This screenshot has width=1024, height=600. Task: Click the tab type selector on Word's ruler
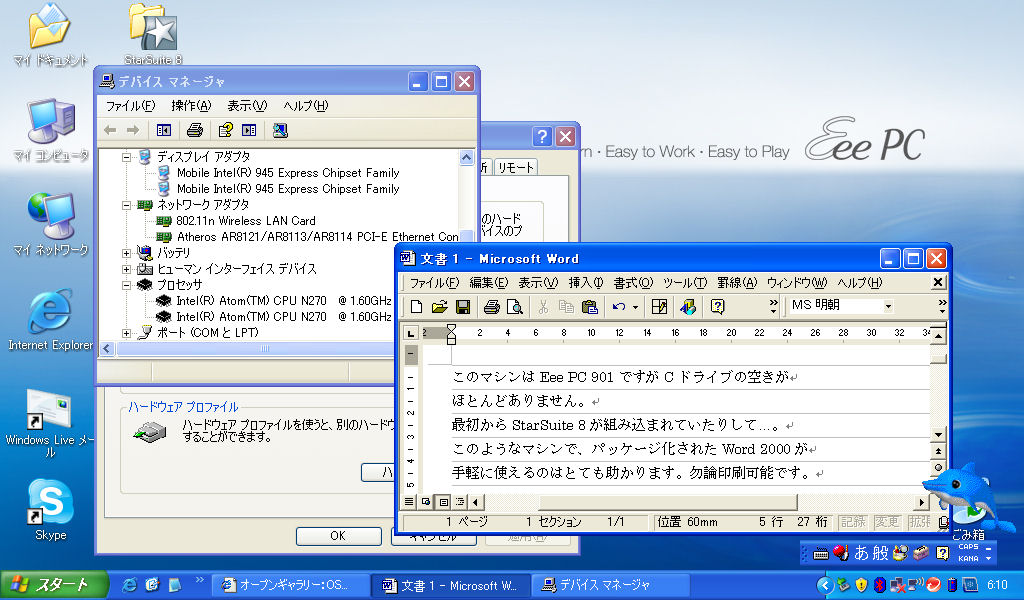pyautogui.click(x=410, y=333)
